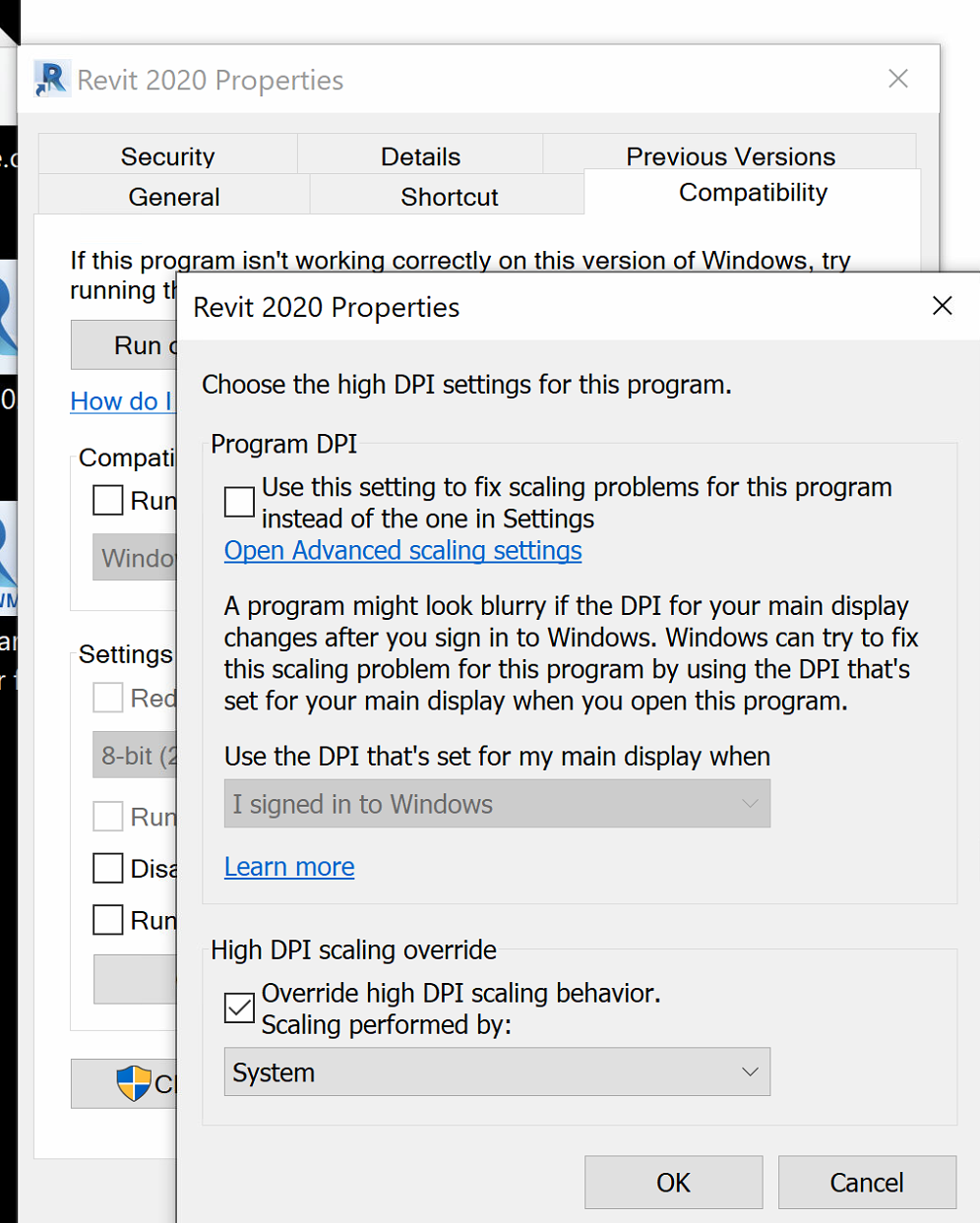
Task: Expand the "I signed in to Windows" dropdown
Action: pyautogui.click(x=497, y=804)
